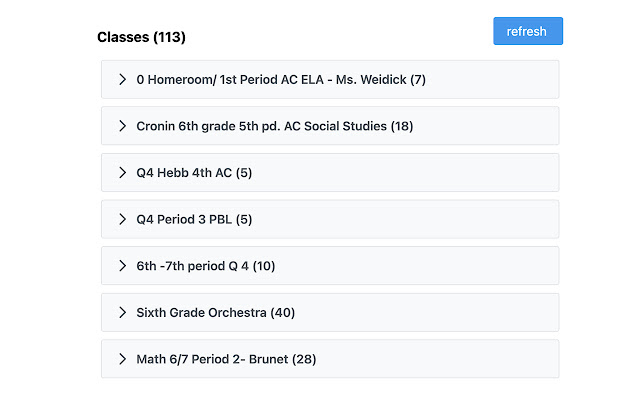Click the (28) count on Math 6/7 Brunet
This screenshot has width=640, height=400.
pos(304,358)
